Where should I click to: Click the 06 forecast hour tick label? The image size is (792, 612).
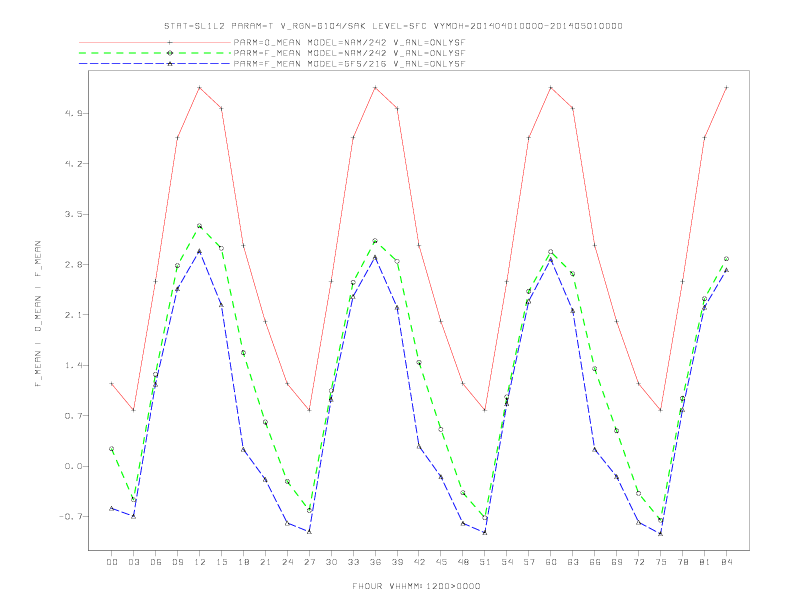[156, 562]
